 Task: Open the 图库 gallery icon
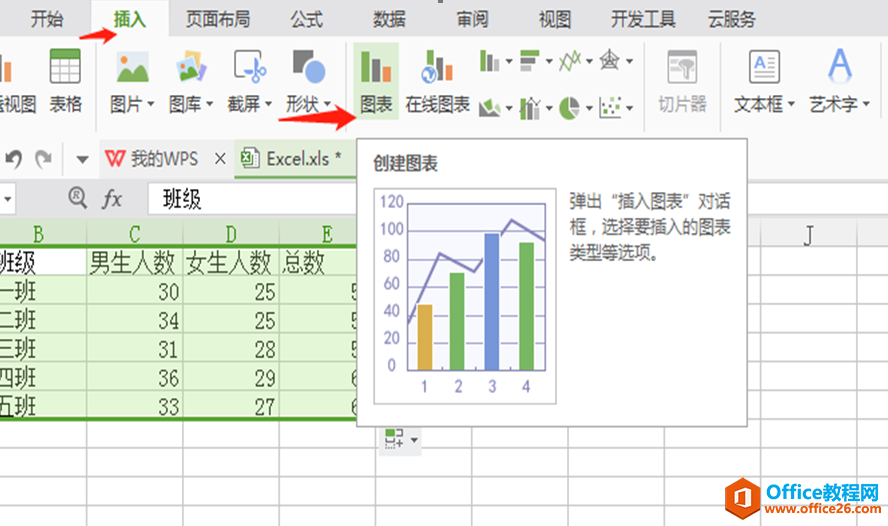[191, 67]
